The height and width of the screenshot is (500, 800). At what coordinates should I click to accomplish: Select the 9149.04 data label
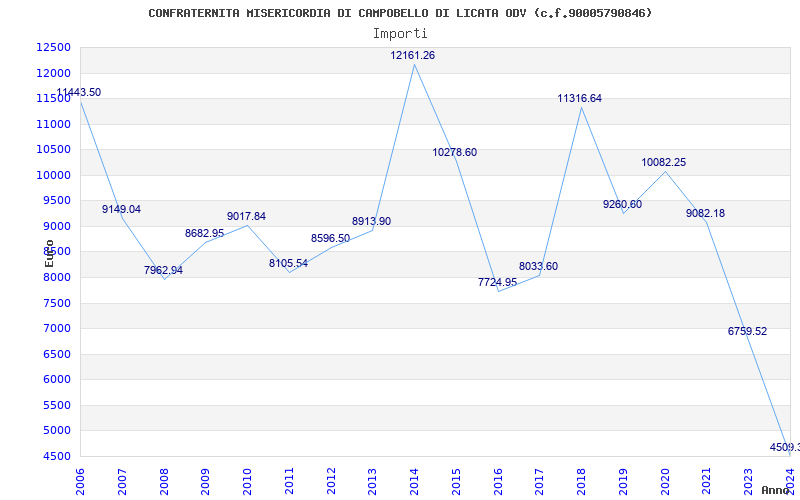click(121, 209)
